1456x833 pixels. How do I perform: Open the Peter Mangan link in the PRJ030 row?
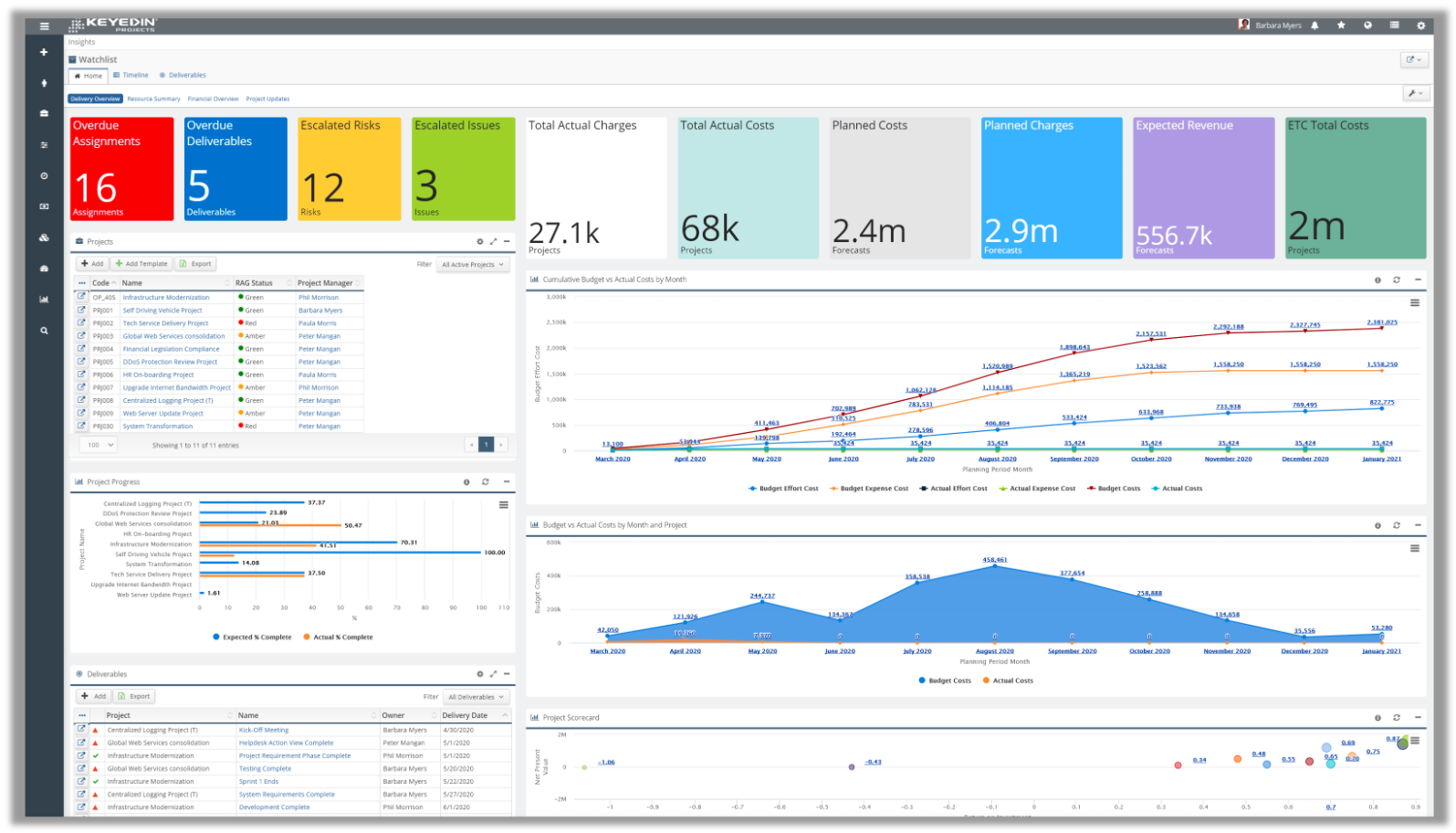319,427
